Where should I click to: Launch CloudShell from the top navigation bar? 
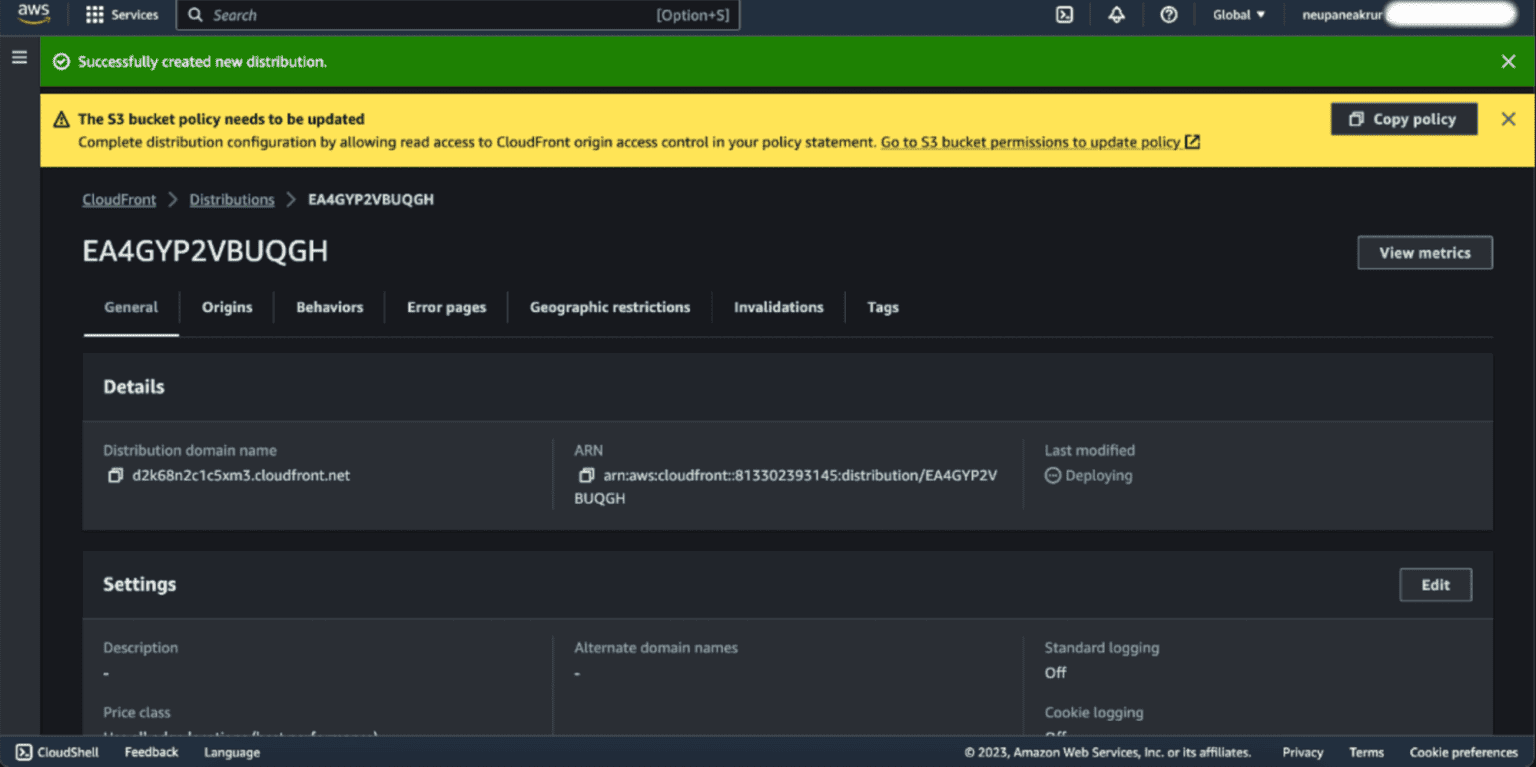(1064, 15)
